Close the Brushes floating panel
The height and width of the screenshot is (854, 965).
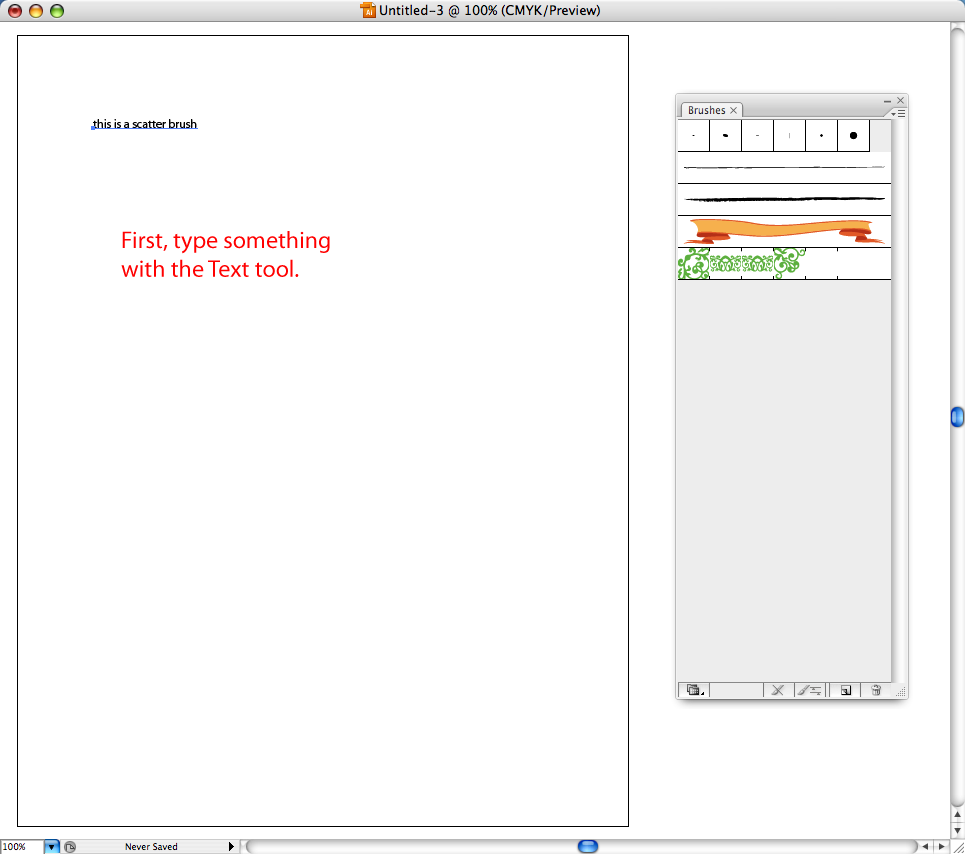[901, 100]
